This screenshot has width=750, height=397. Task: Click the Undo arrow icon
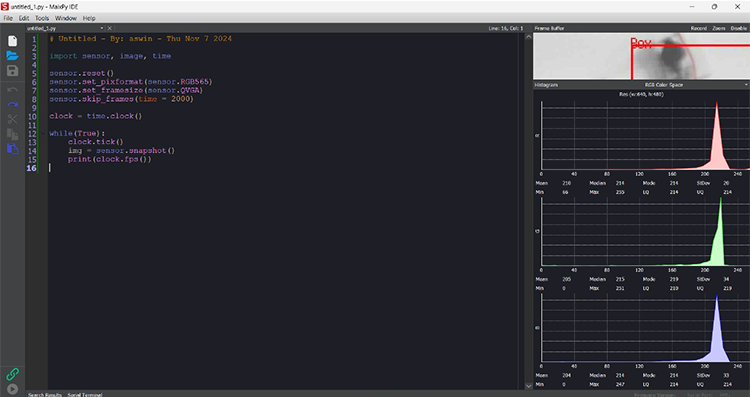[x=12, y=89]
